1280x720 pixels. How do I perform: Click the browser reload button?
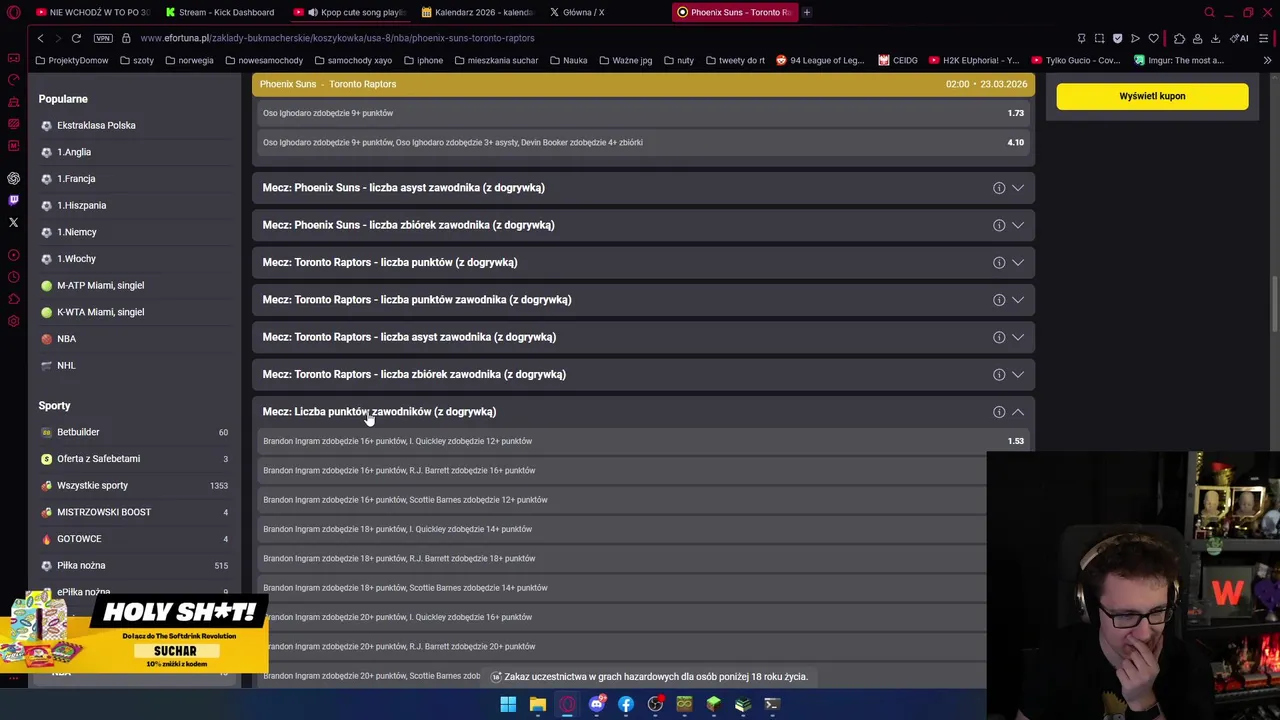tap(76, 38)
